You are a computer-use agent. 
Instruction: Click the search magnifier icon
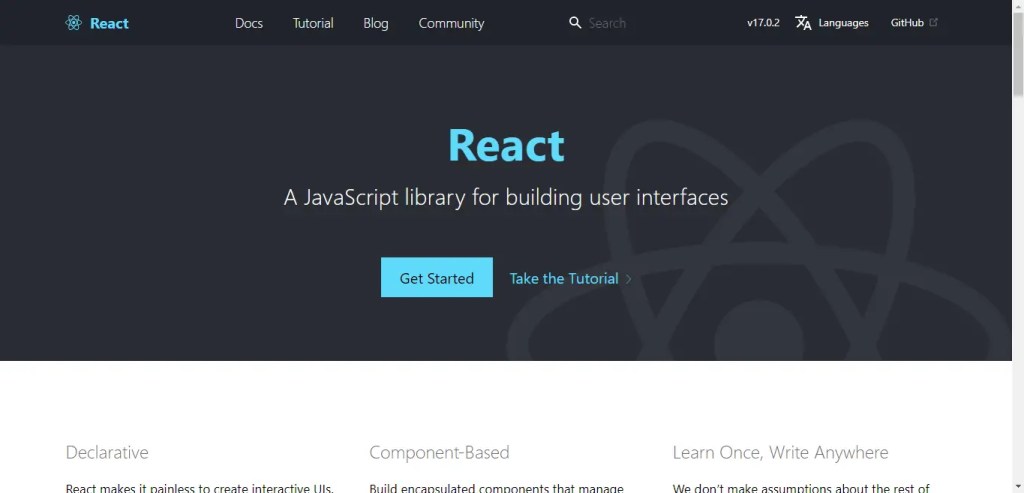(x=575, y=23)
